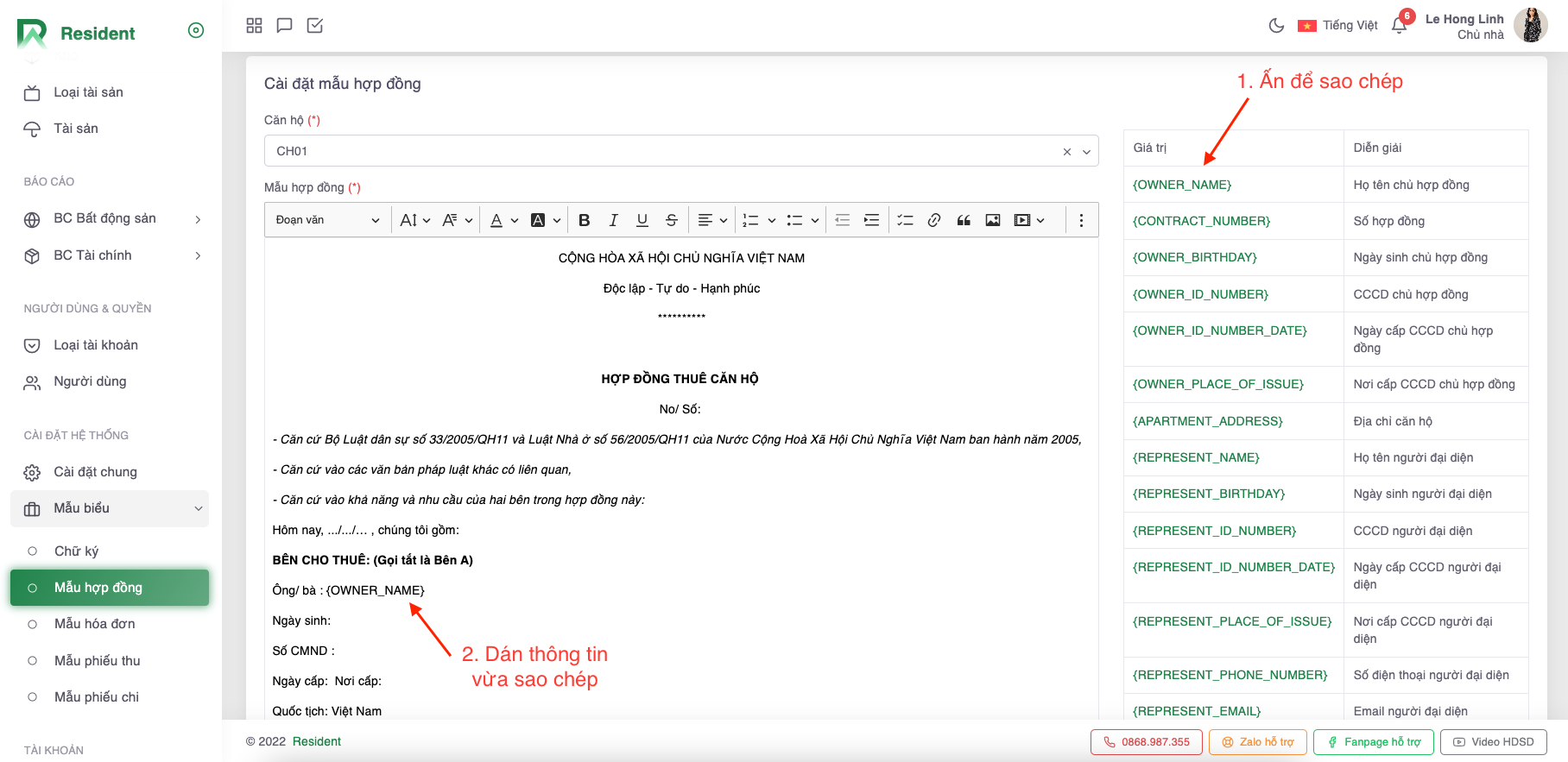Open the notifications bell
The image size is (1568, 762).
[x=1400, y=26]
